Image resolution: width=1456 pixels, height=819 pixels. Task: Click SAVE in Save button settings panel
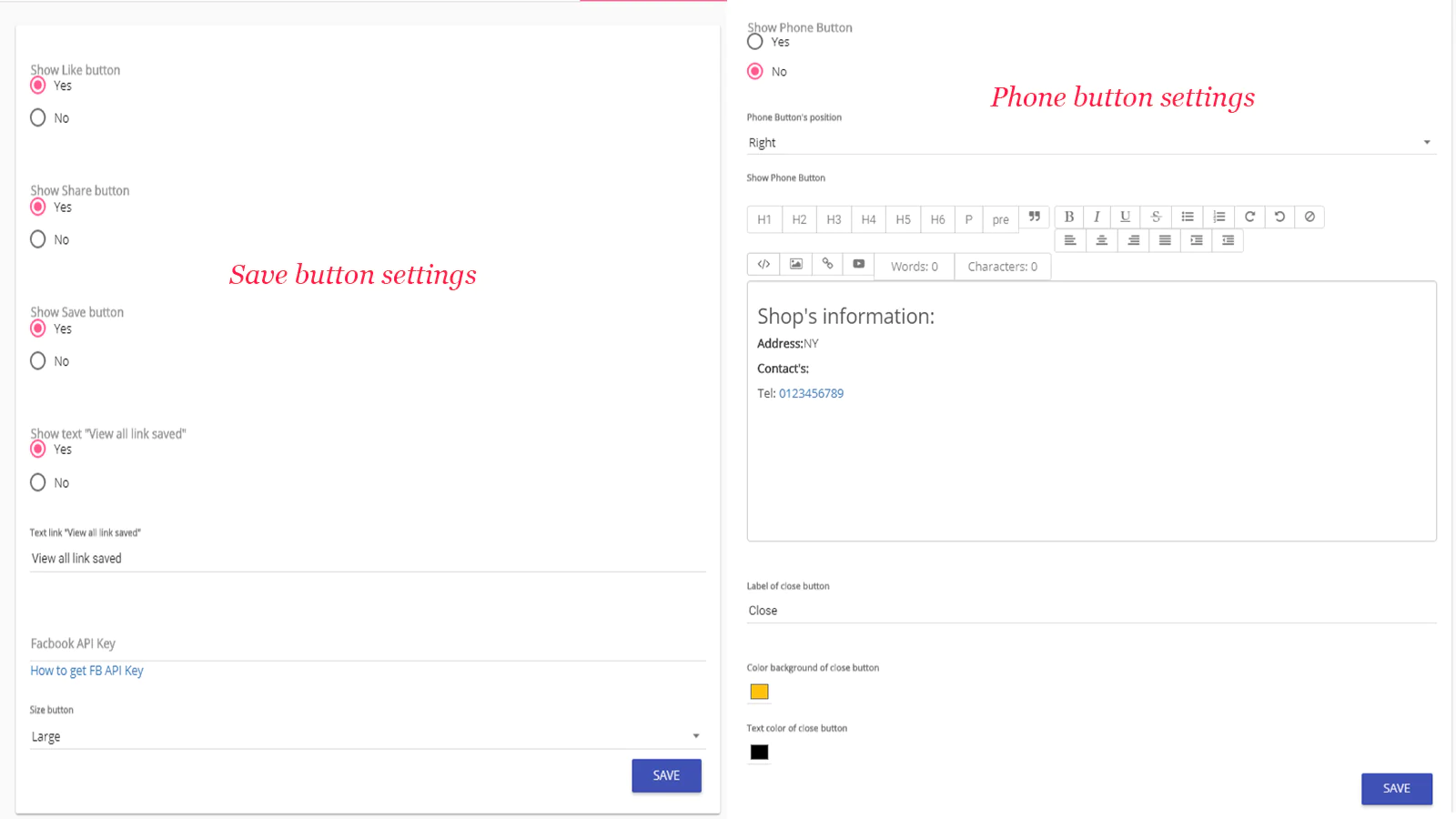click(x=666, y=775)
